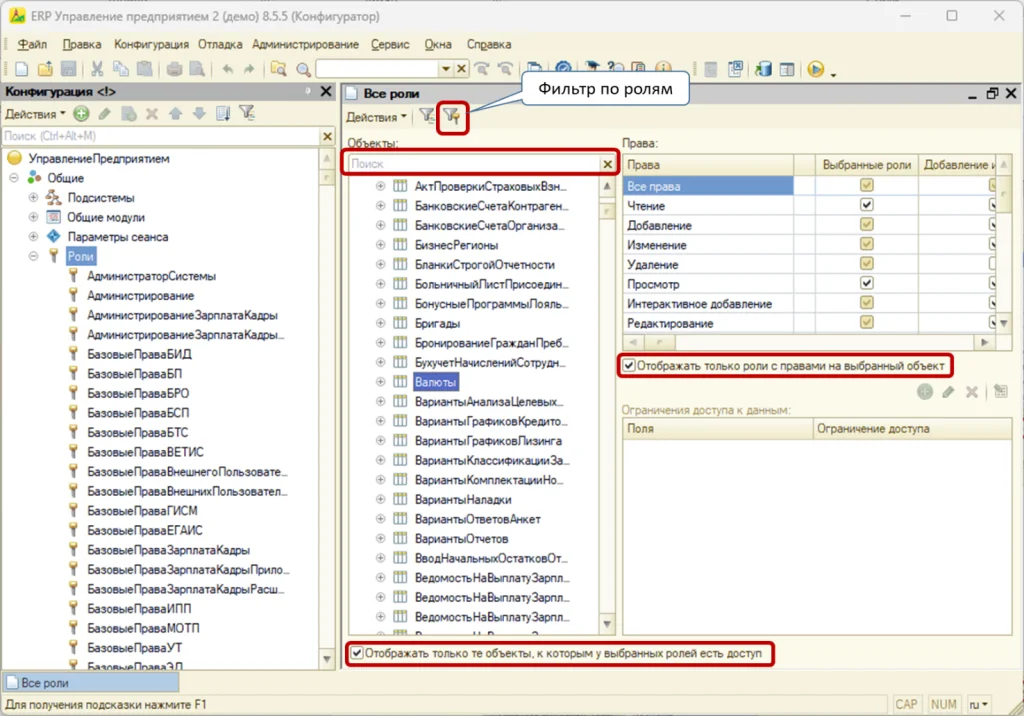Viewport: 1024px width, 716px height.
Task: Collapse the Роли tree node
Action: [33, 256]
